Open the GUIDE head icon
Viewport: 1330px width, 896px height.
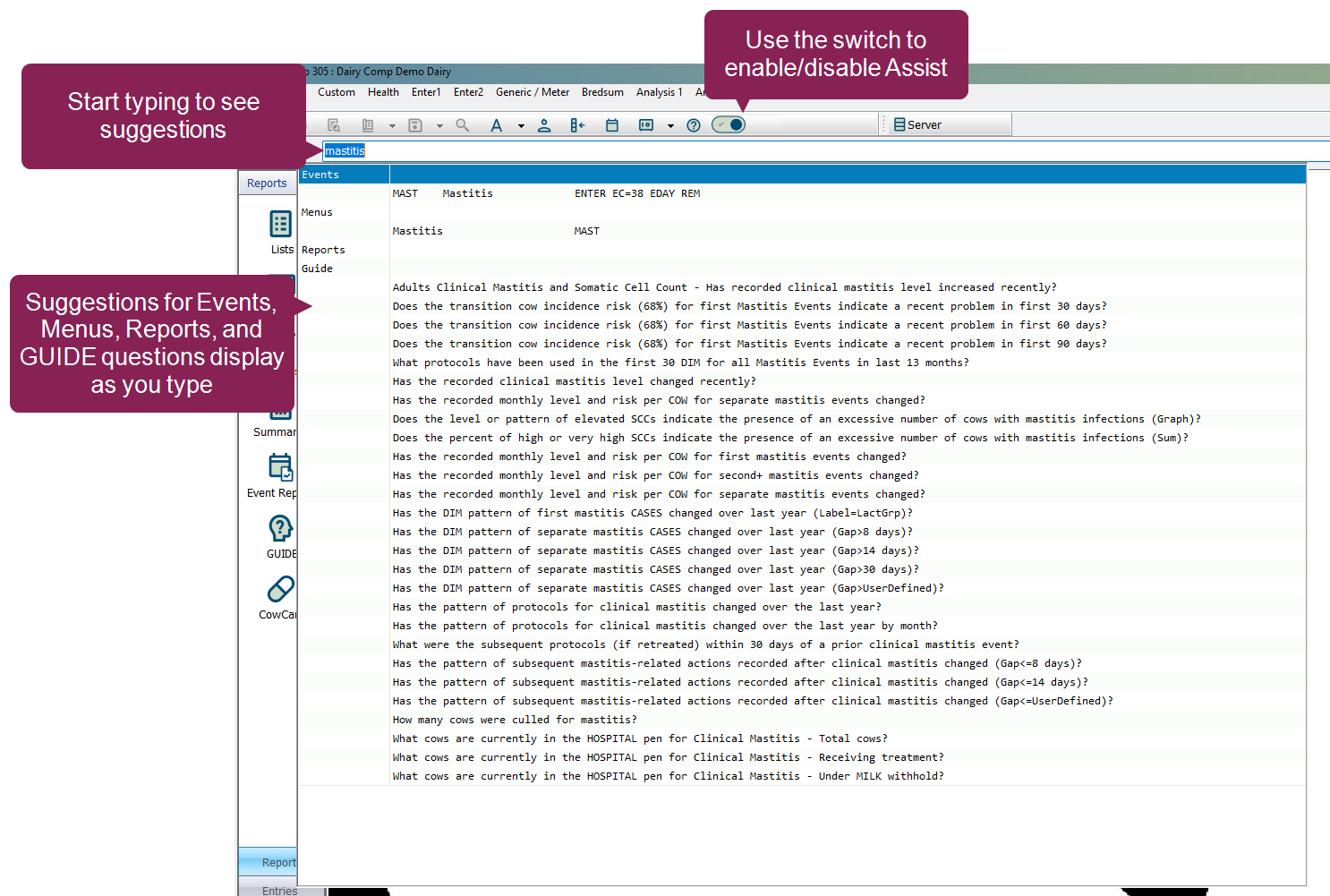click(x=280, y=529)
